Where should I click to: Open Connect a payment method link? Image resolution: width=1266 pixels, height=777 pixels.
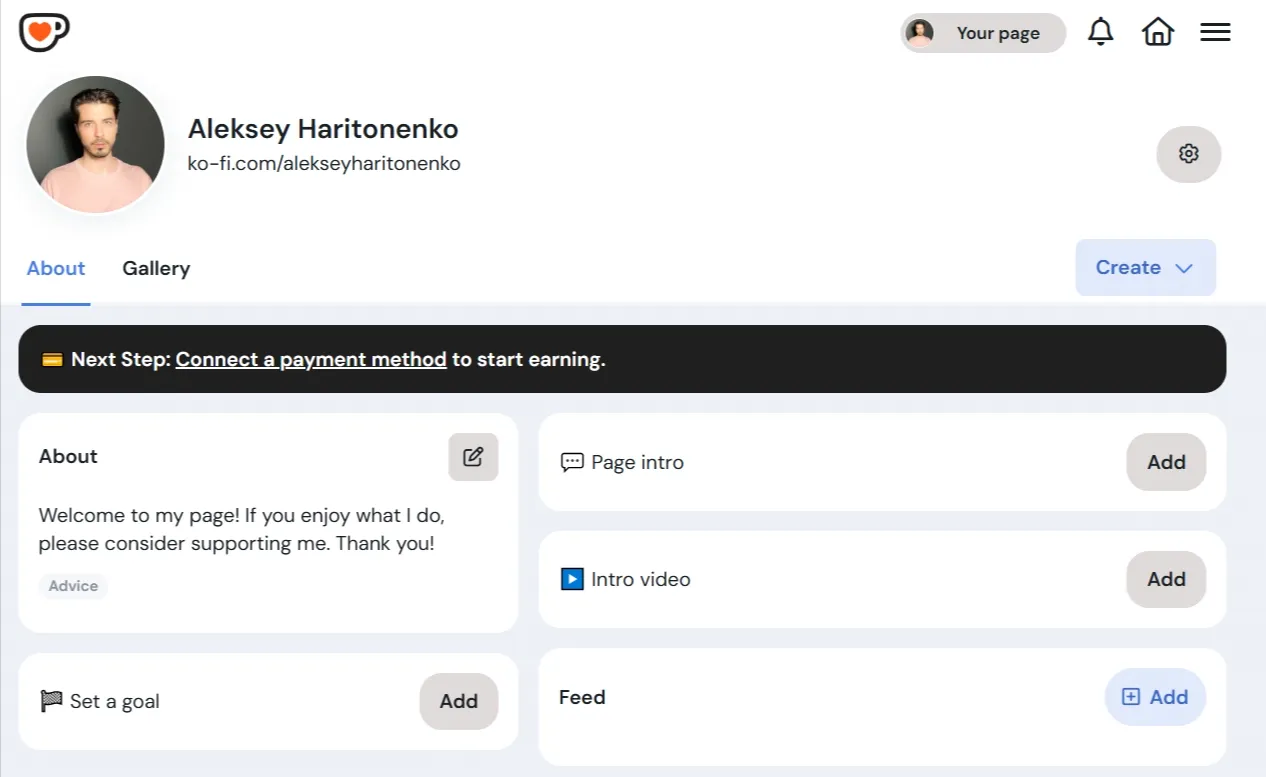tap(311, 359)
